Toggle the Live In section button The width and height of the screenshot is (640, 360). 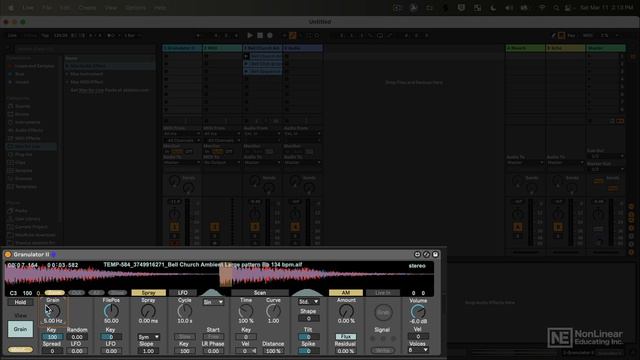(382, 293)
